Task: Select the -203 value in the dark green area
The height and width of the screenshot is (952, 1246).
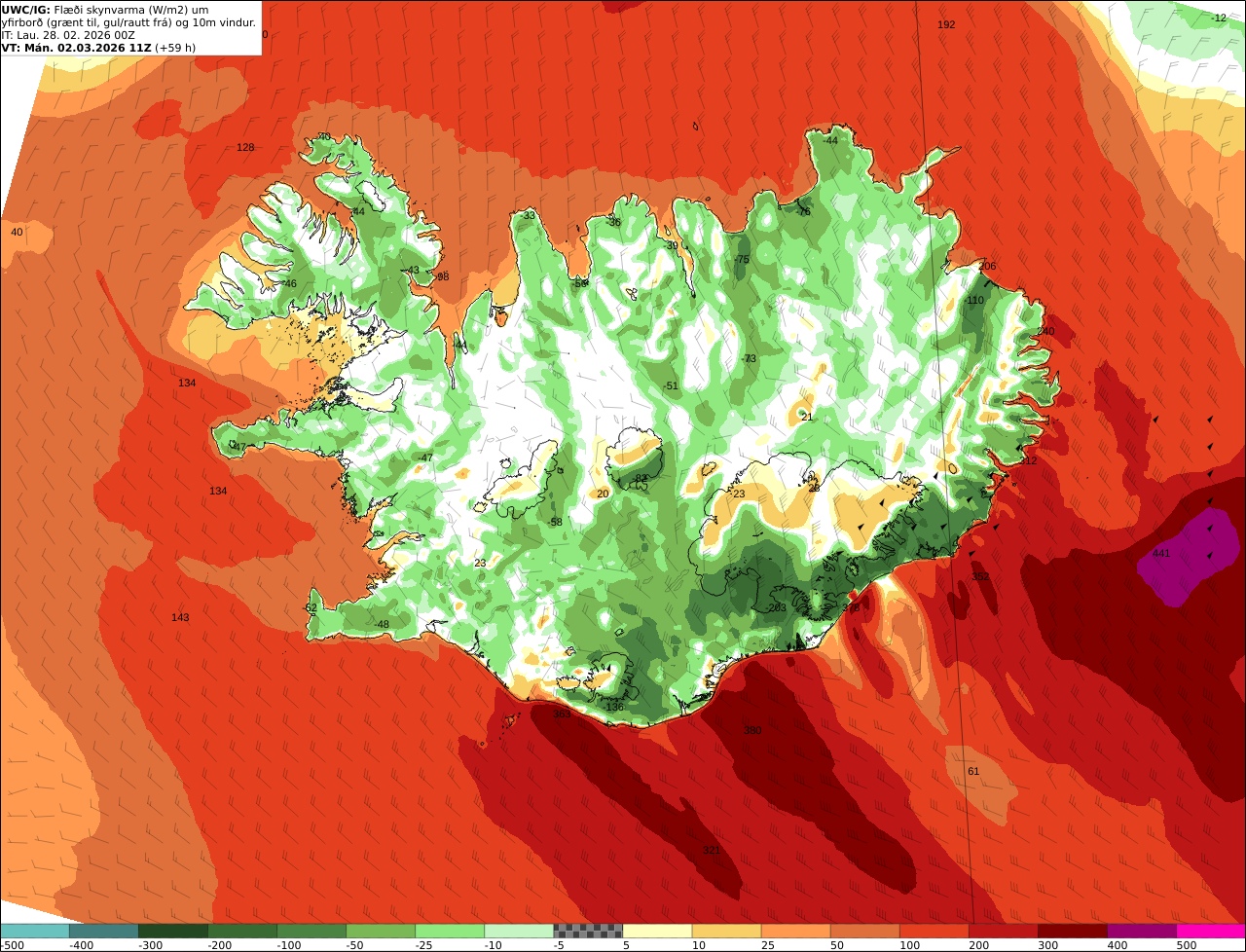Action: (775, 607)
